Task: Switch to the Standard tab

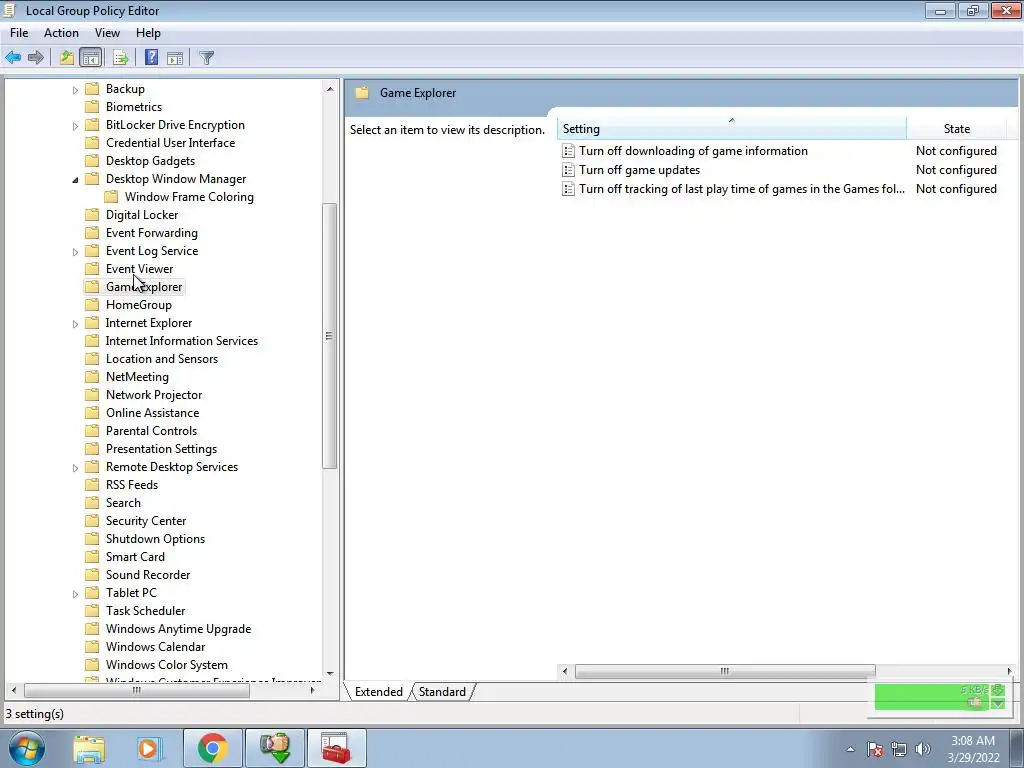Action: pos(442,692)
